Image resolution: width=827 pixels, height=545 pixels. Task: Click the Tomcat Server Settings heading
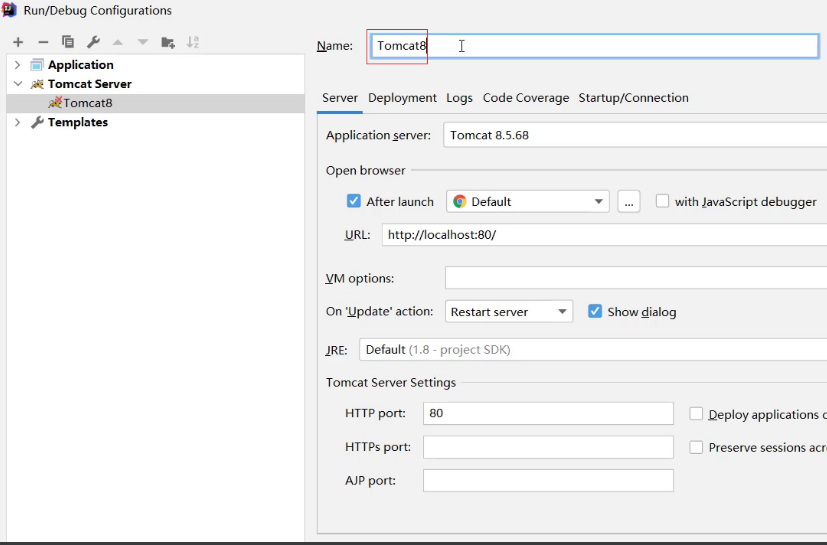391,383
